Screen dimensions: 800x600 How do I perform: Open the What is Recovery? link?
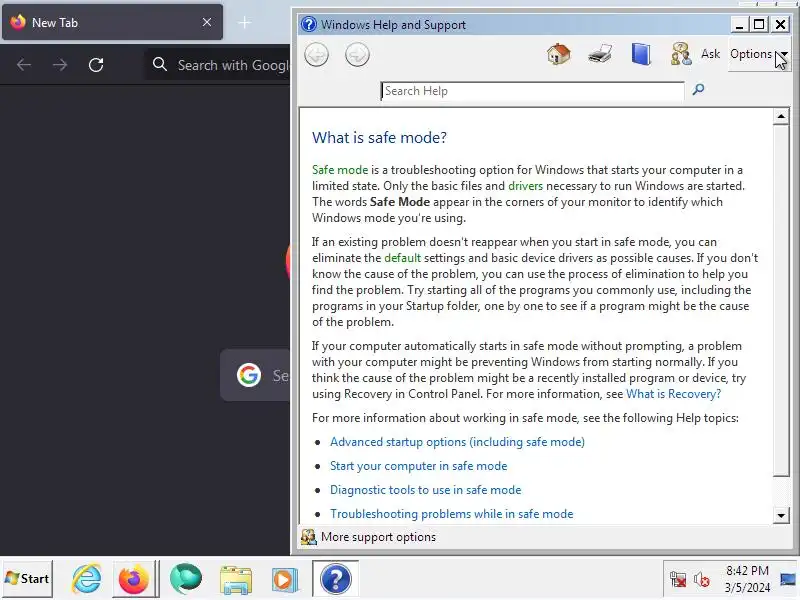(x=673, y=394)
